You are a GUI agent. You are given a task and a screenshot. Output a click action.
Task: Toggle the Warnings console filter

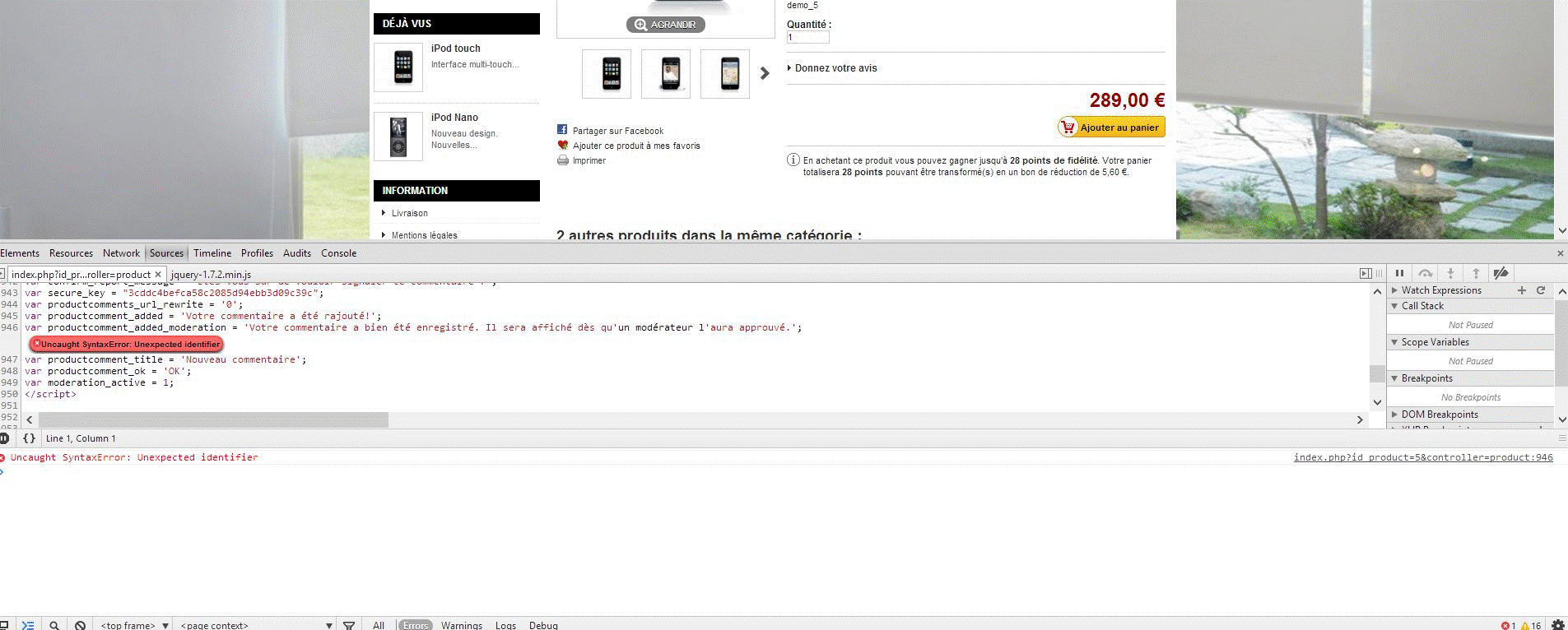pyautogui.click(x=462, y=625)
